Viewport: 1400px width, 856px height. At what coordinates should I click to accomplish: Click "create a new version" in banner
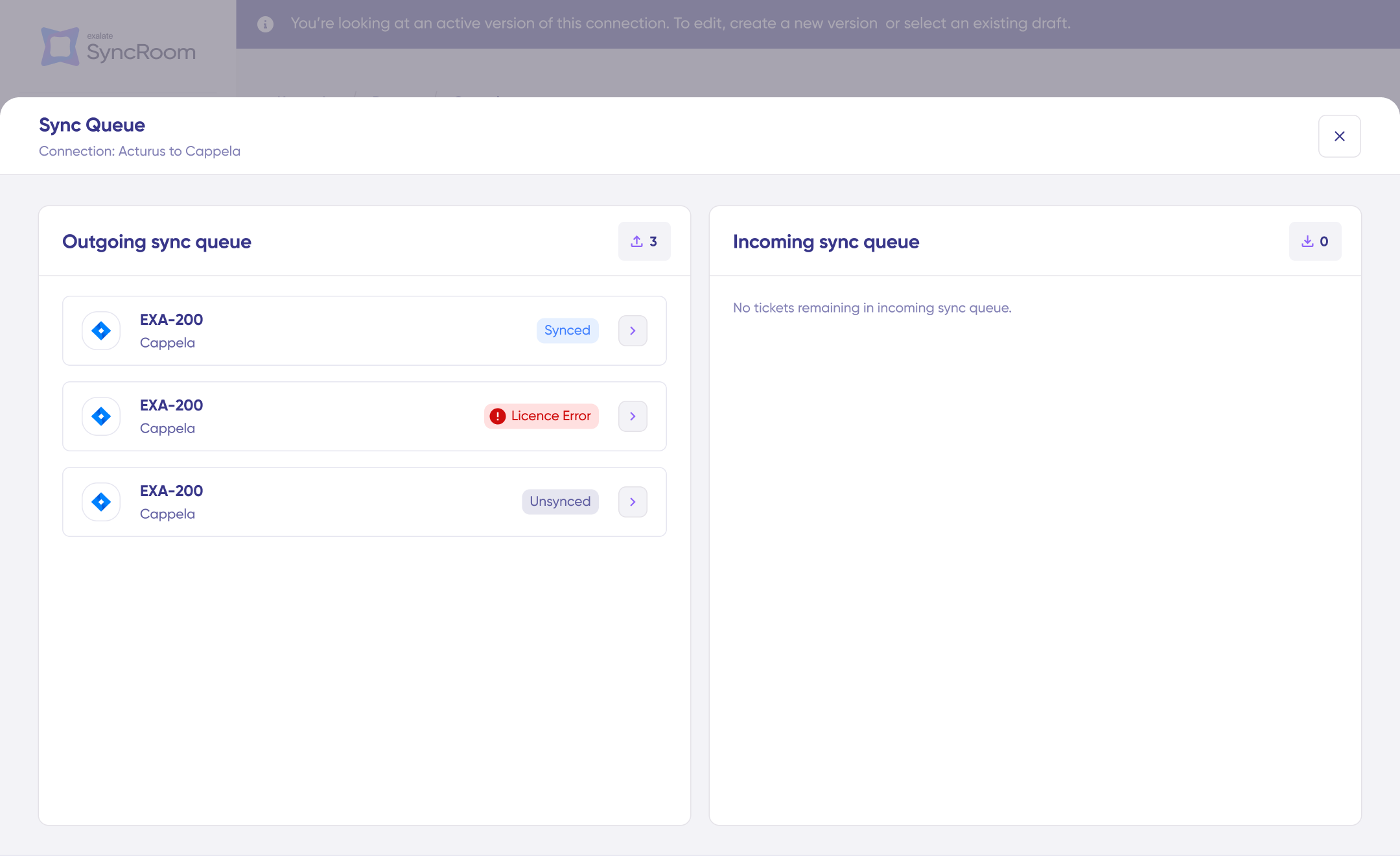[803, 23]
